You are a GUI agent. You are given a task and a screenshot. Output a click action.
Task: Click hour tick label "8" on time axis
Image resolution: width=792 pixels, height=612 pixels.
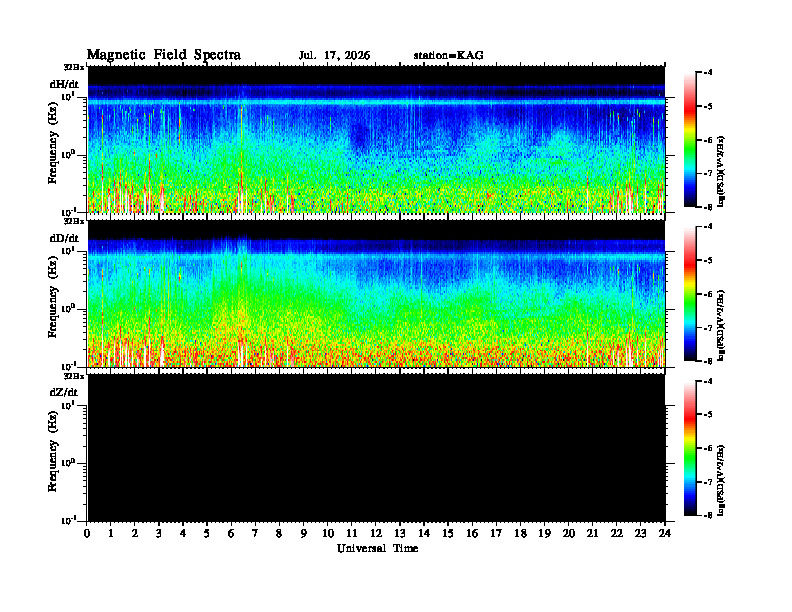coord(279,534)
